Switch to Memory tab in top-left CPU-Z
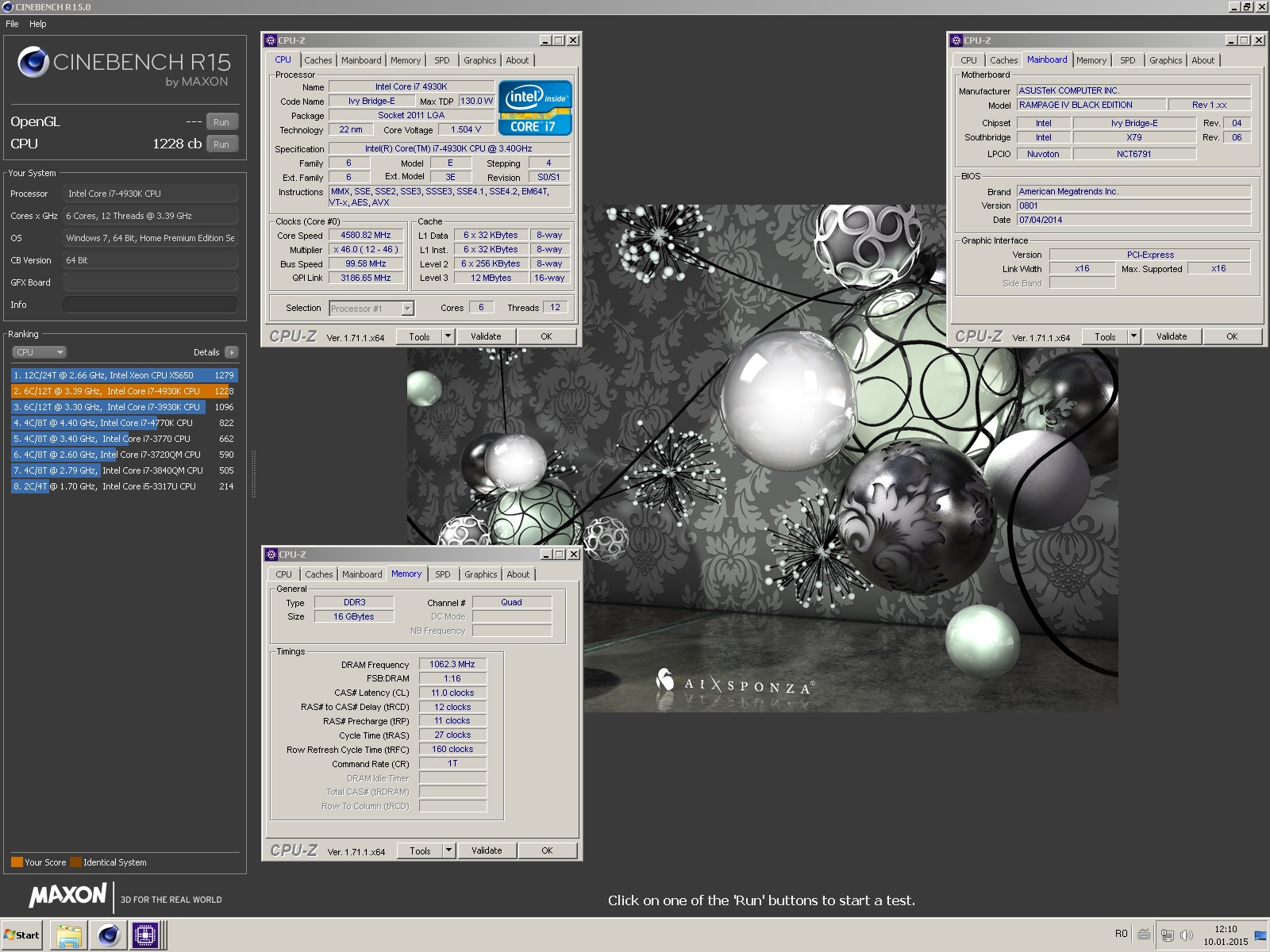Screen dimensions: 1270x952 (x=406, y=60)
